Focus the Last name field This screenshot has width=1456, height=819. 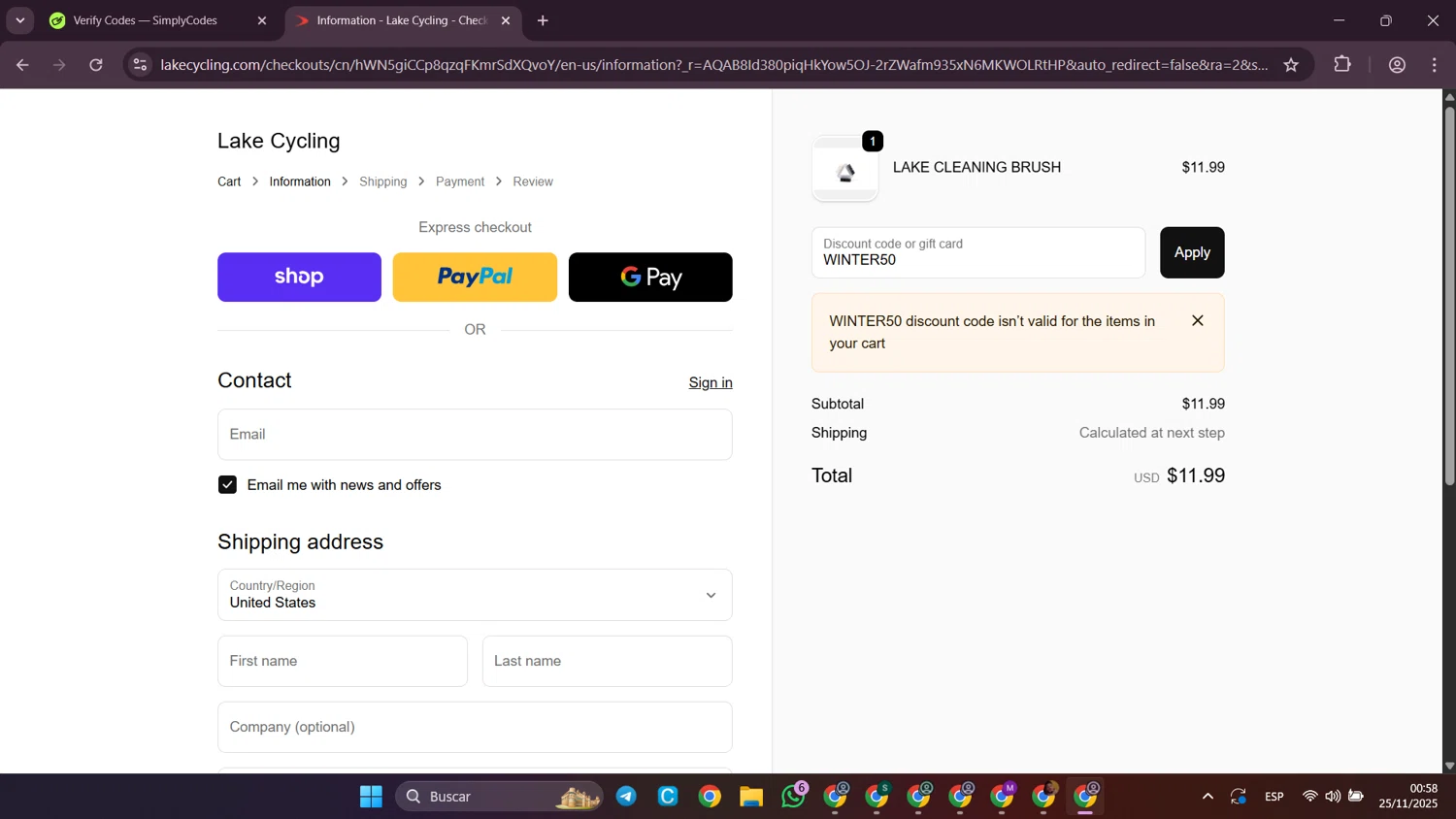tap(608, 661)
